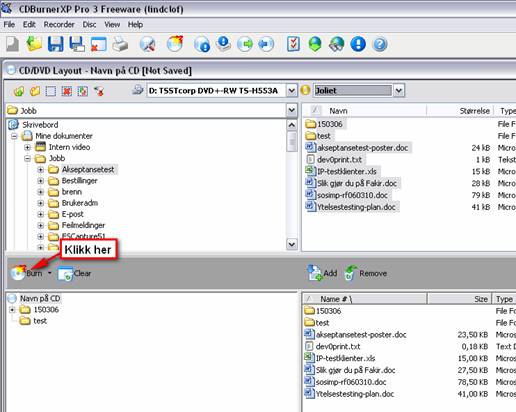The width and height of the screenshot is (516, 412).
Task: Click the drive information icon
Action: 223,44
